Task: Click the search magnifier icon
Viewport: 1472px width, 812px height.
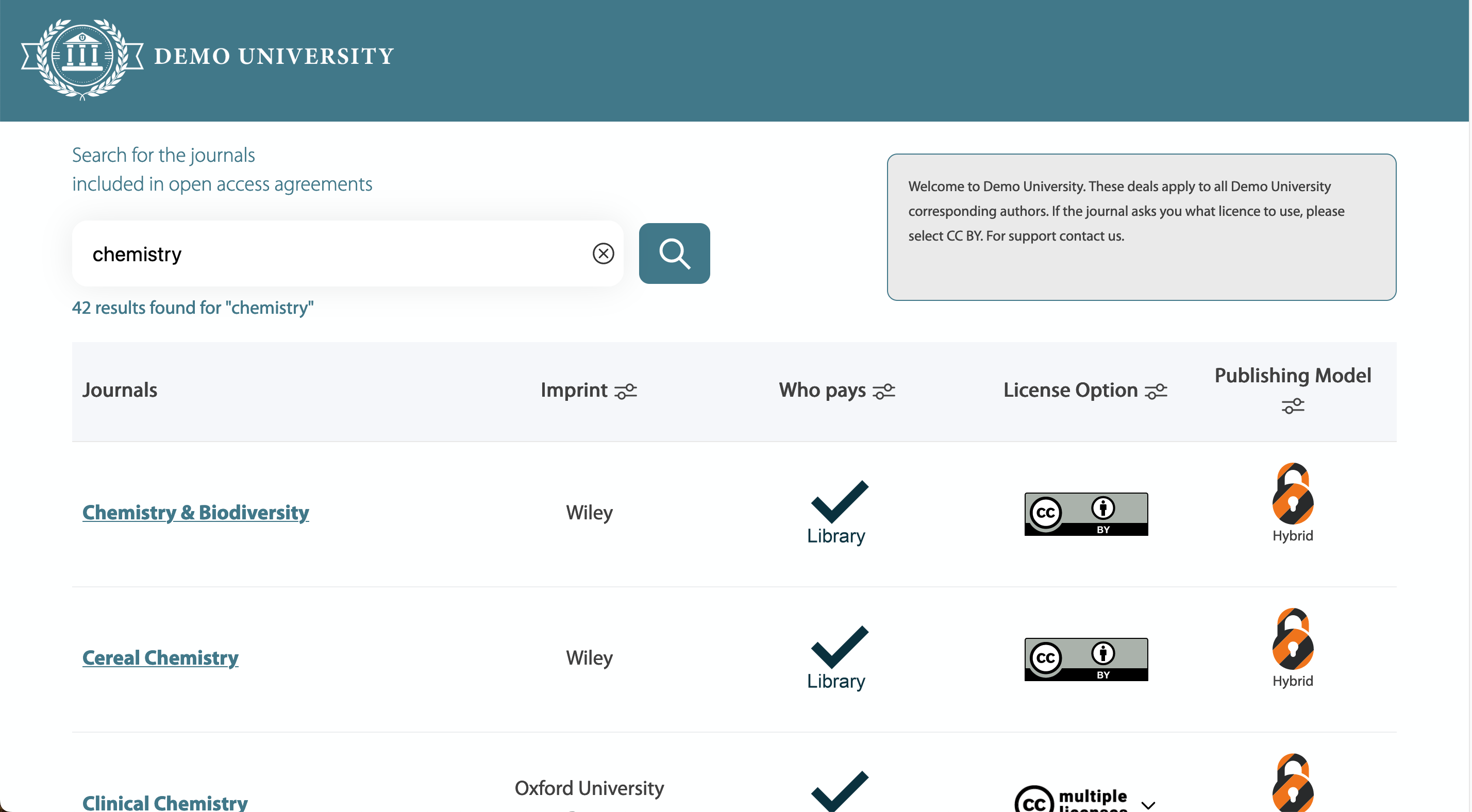Action: [x=675, y=253]
